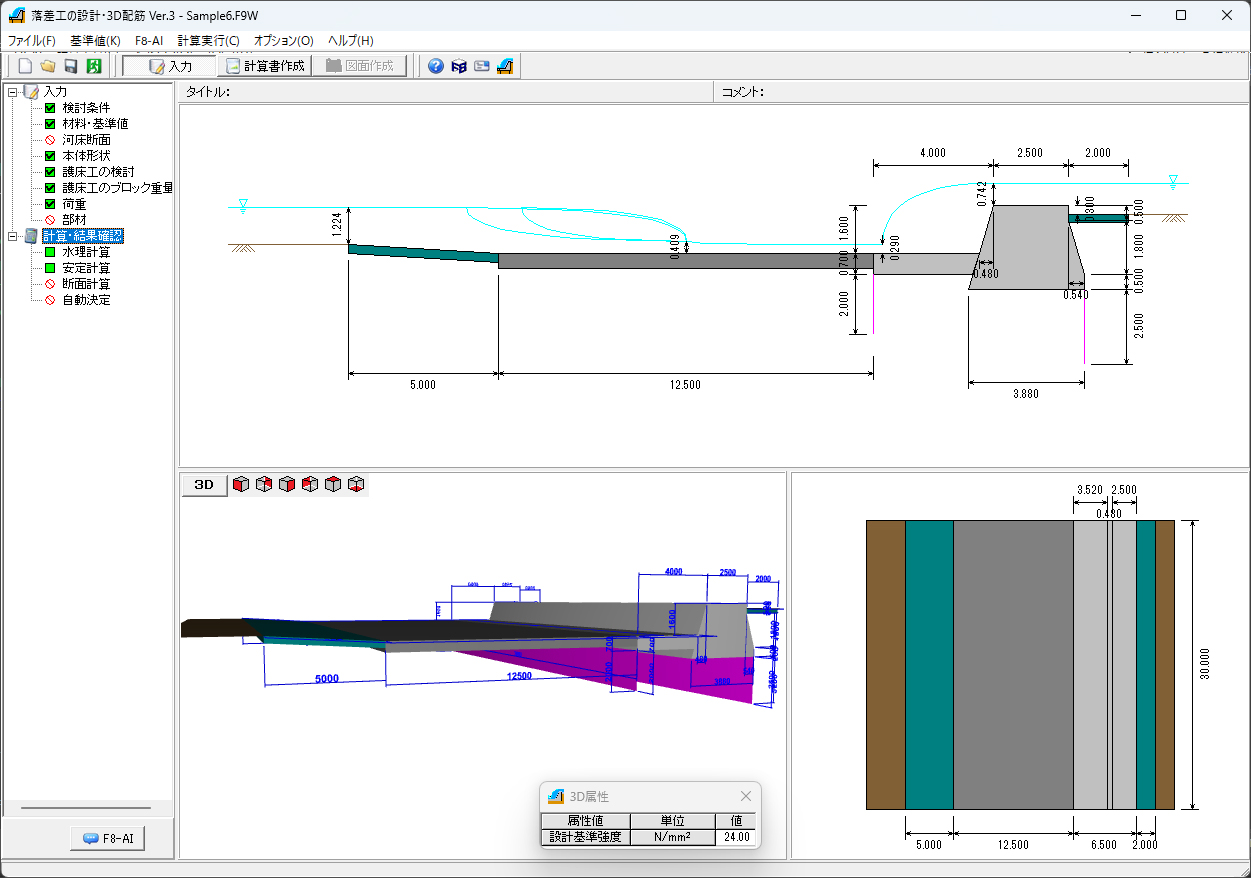
Task: Select the first cube view icon in 3D toolbar
Action: click(x=241, y=484)
